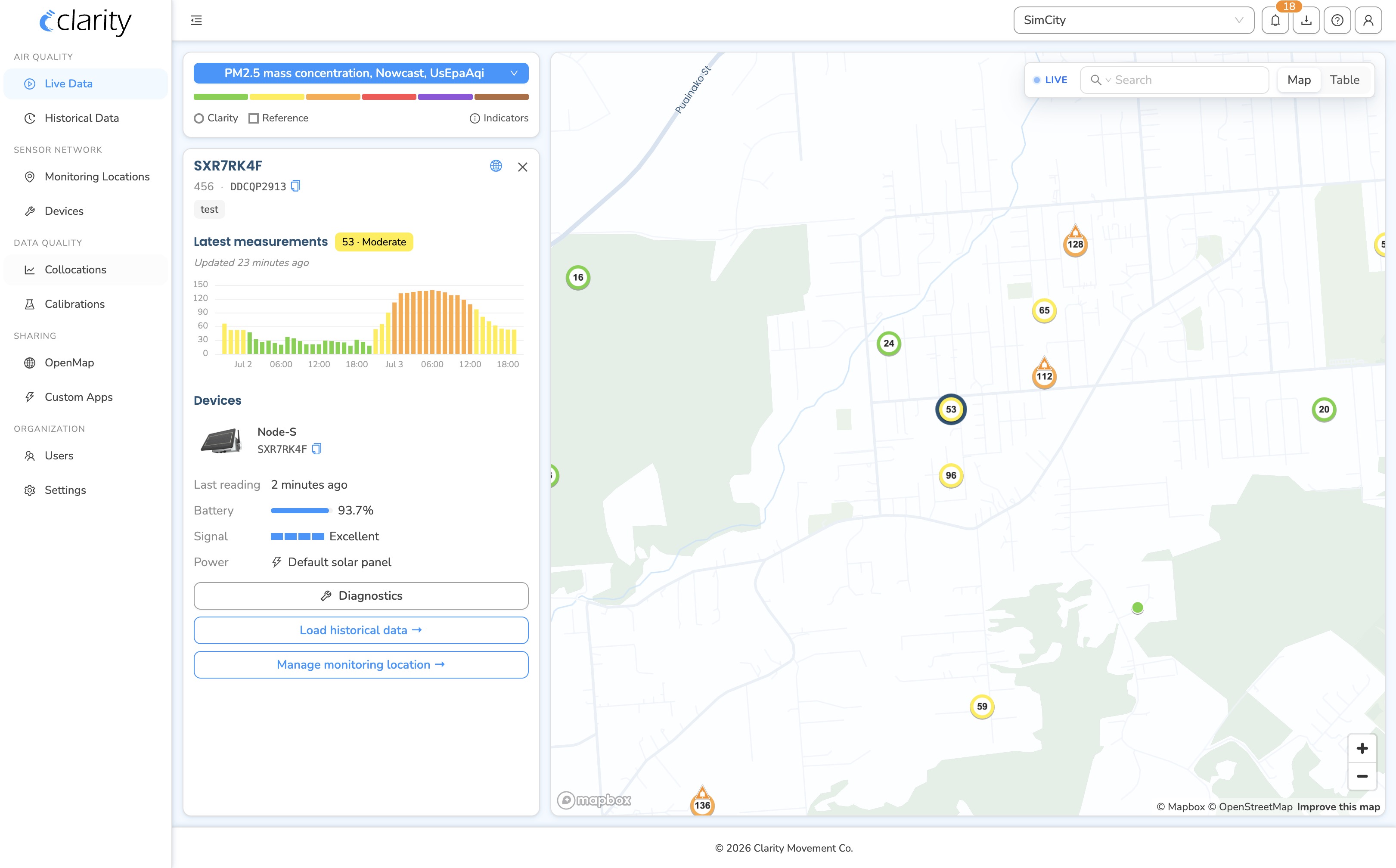
Task: Copy the SXR7RK4F device ID under Node-S
Action: [x=316, y=449]
